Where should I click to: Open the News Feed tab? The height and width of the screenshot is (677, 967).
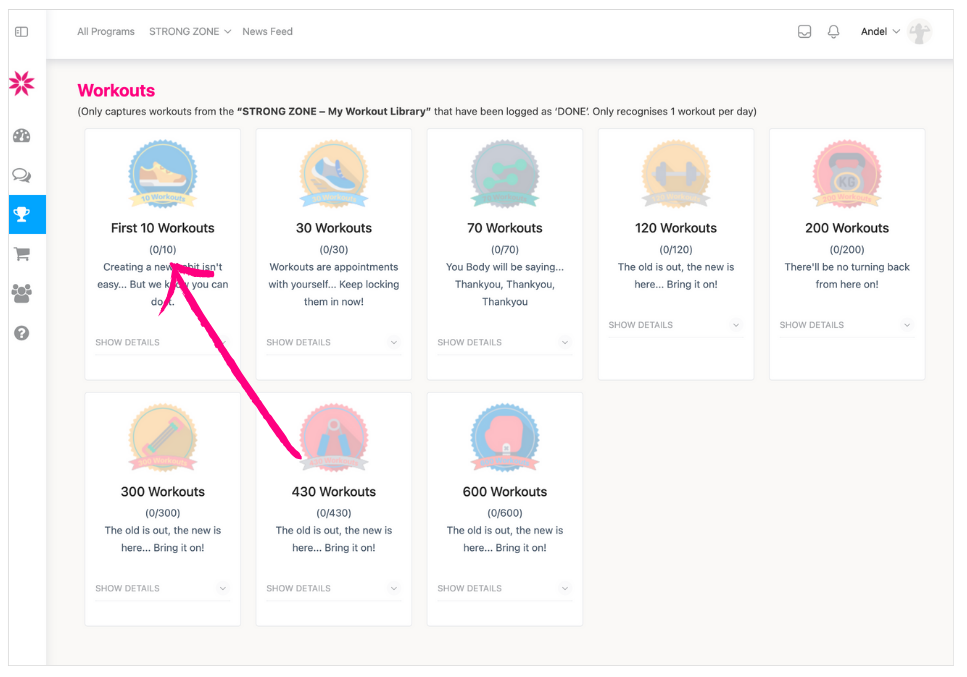267,32
